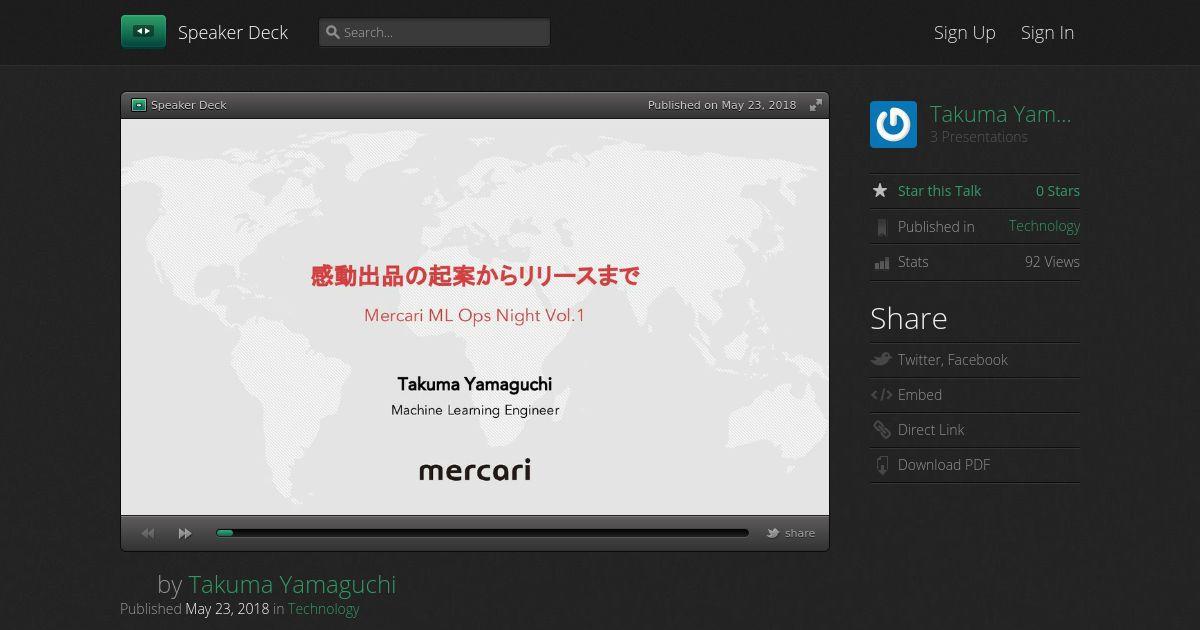This screenshot has height=630, width=1200.
Task: Open the Embed code option
Action: pyautogui.click(x=920, y=395)
